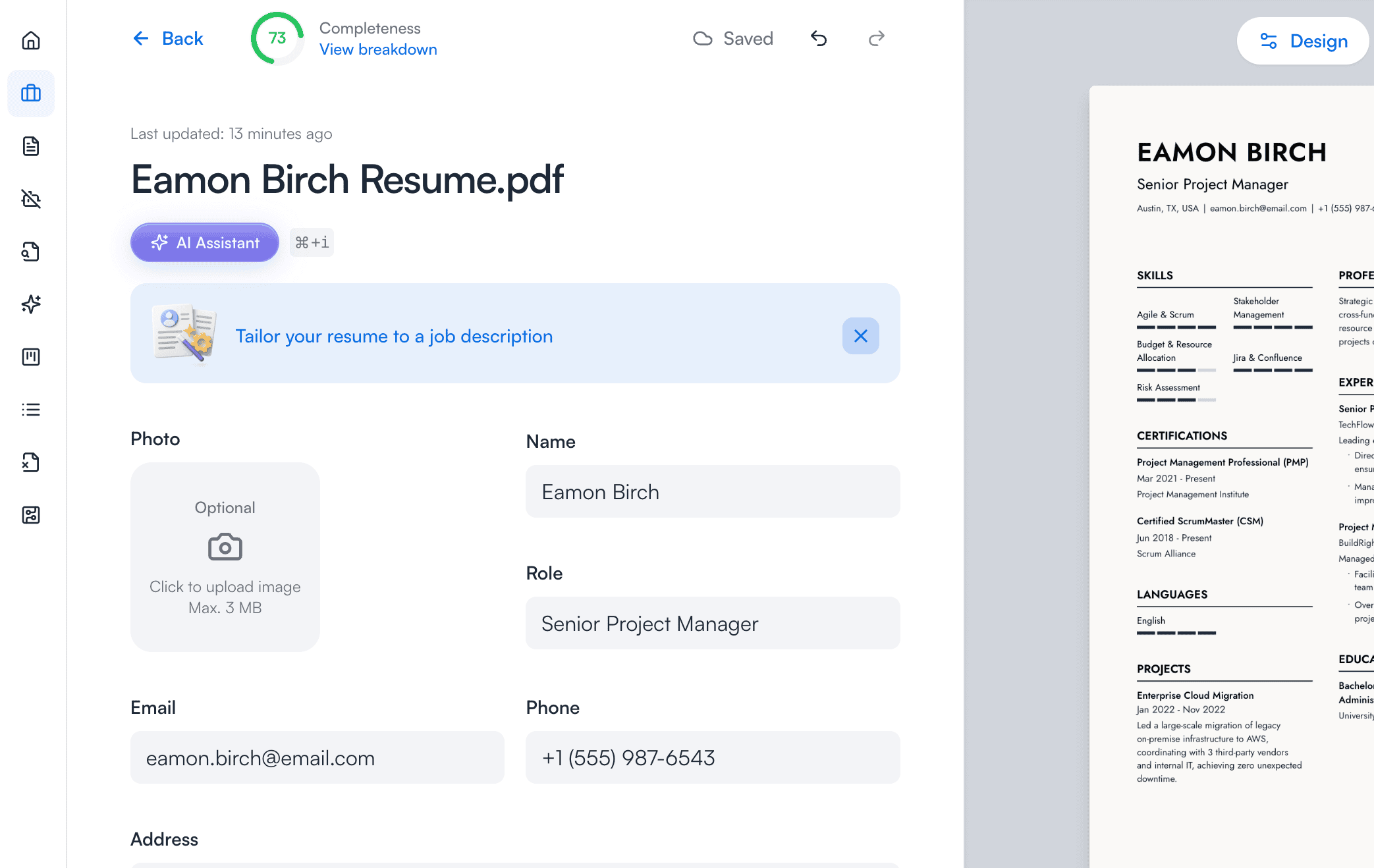The height and width of the screenshot is (868, 1374).
Task: Click Tailor your resume to job description
Action: tap(394, 336)
